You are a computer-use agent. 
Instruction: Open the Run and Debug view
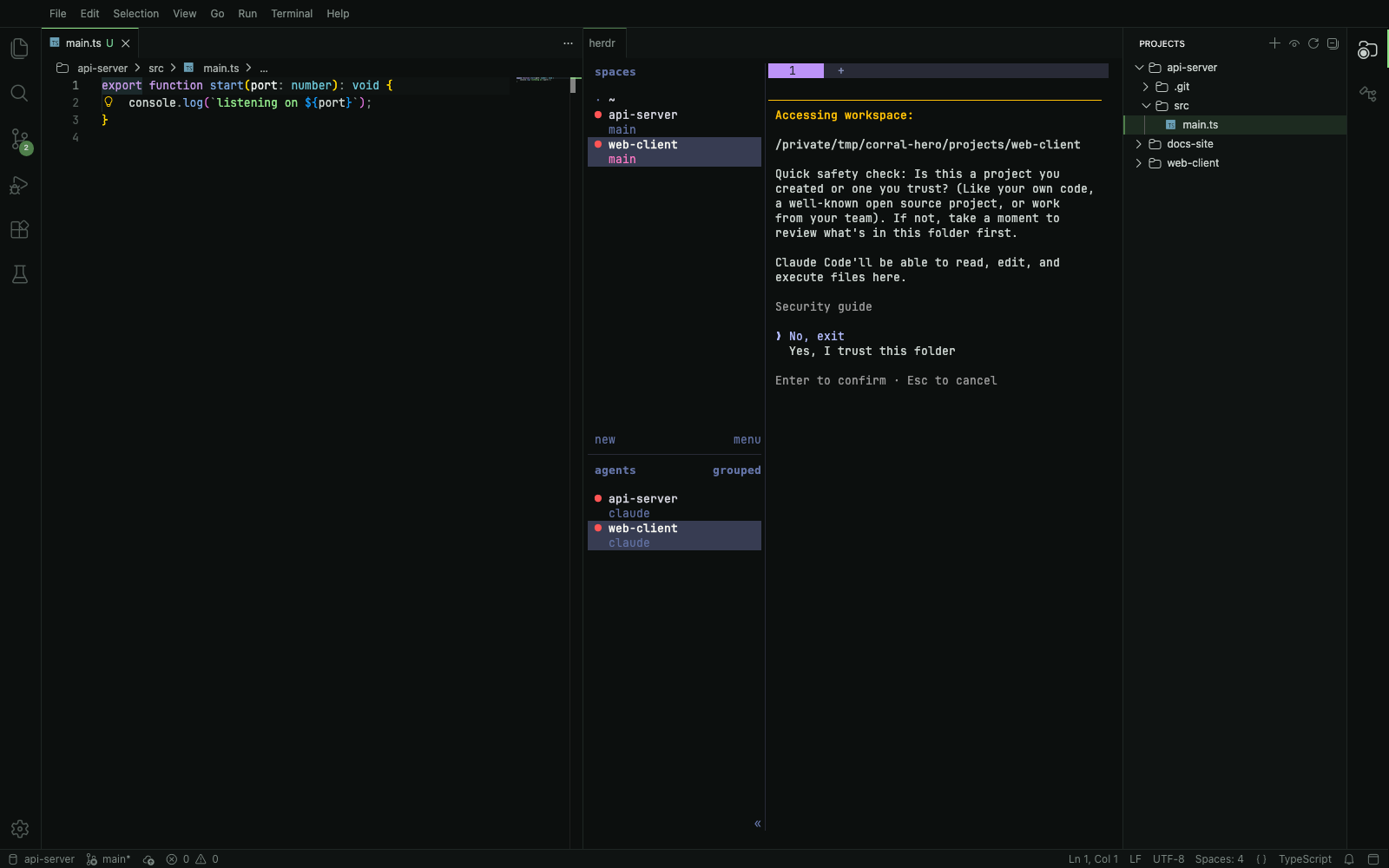(19, 185)
